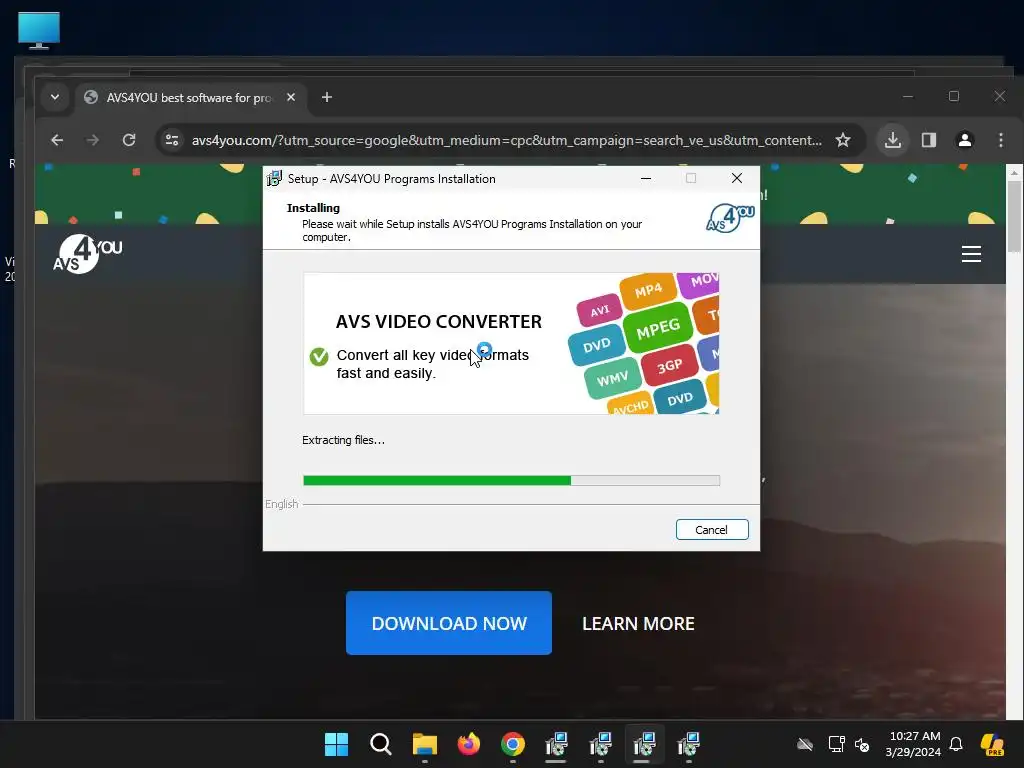Image resolution: width=1024 pixels, height=768 pixels.
Task: Open a new Chrome tab
Action: click(327, 97)
